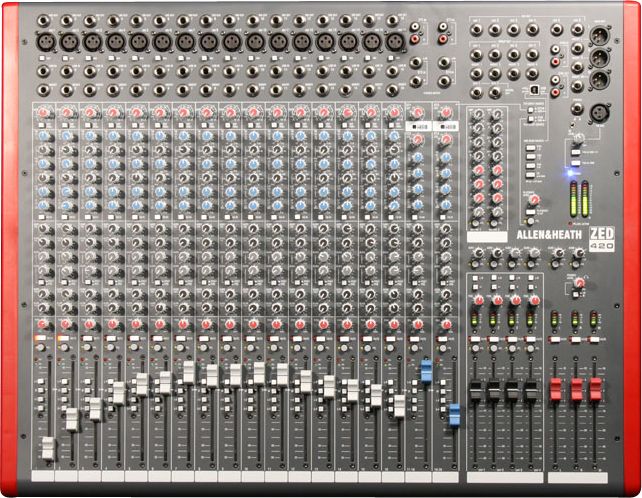Select the top RCA jack above the USB port
The image size is (642, 498).
555,49
